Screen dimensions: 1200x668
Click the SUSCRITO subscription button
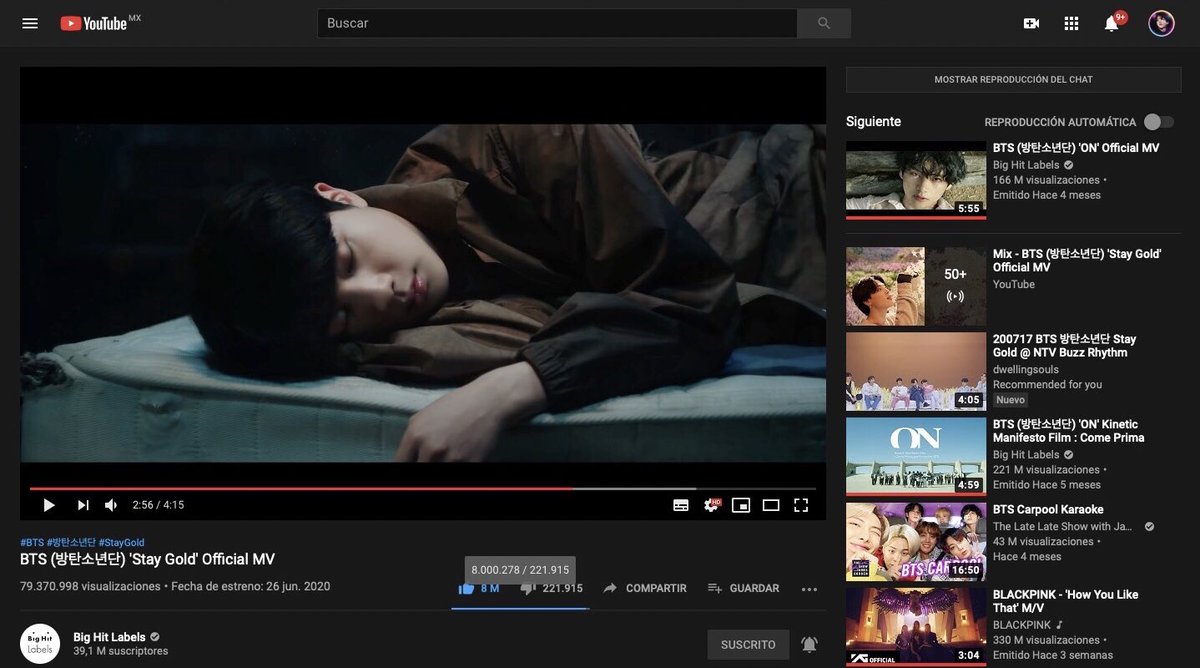point(748,645)
